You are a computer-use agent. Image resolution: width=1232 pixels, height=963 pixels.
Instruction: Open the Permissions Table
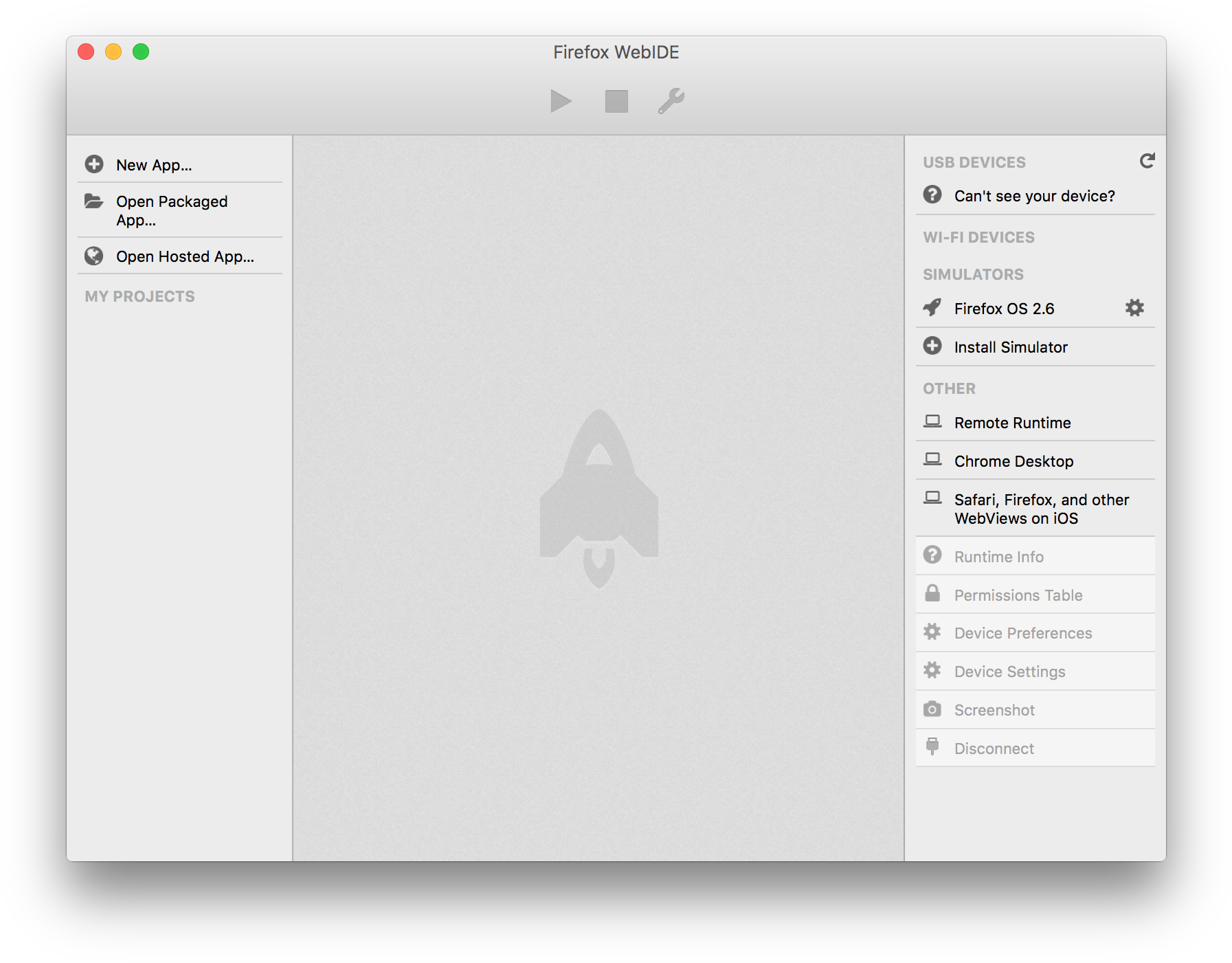(x=1035, y=595)
